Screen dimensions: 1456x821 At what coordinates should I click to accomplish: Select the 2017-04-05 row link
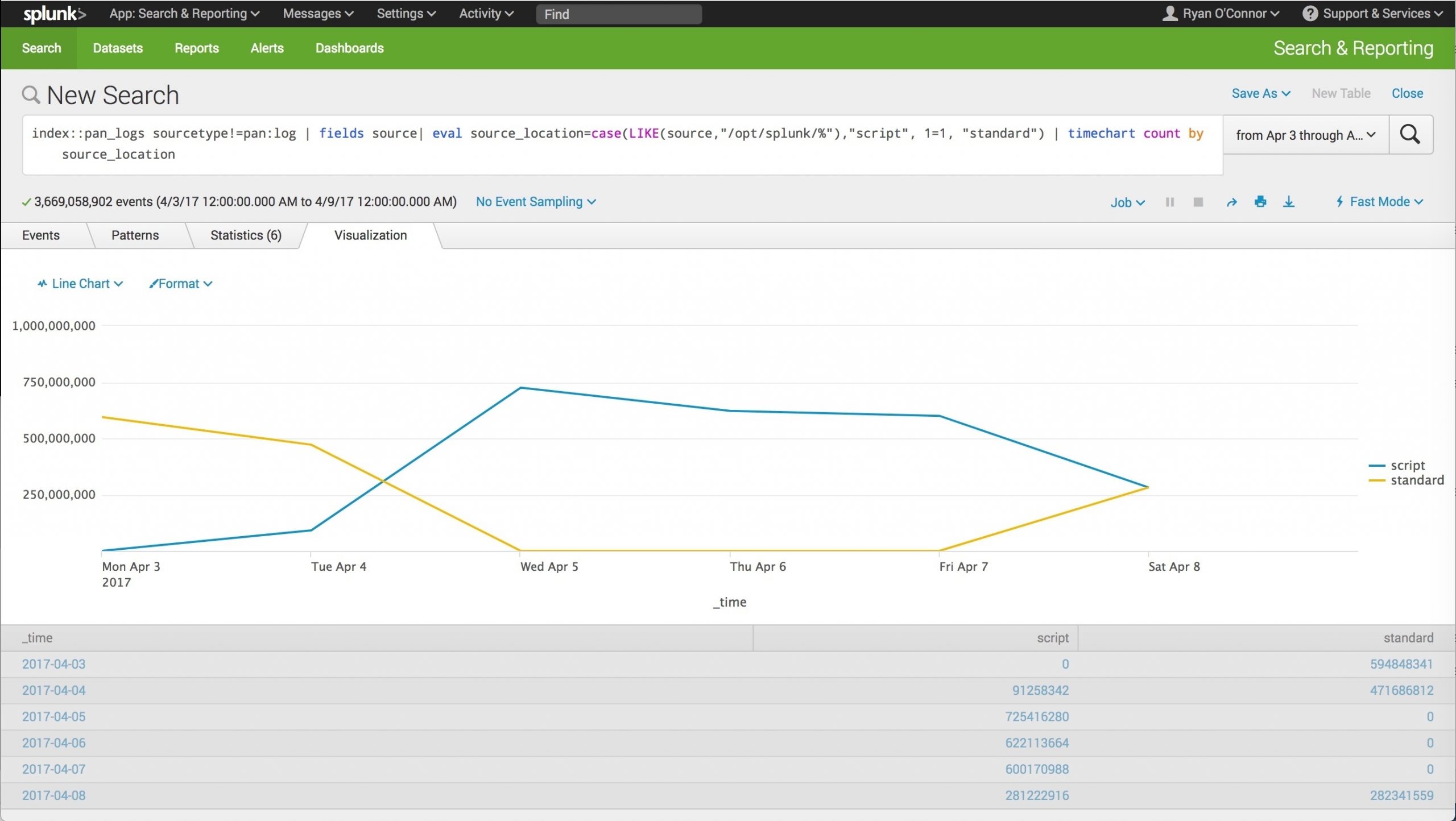point(53,716)
